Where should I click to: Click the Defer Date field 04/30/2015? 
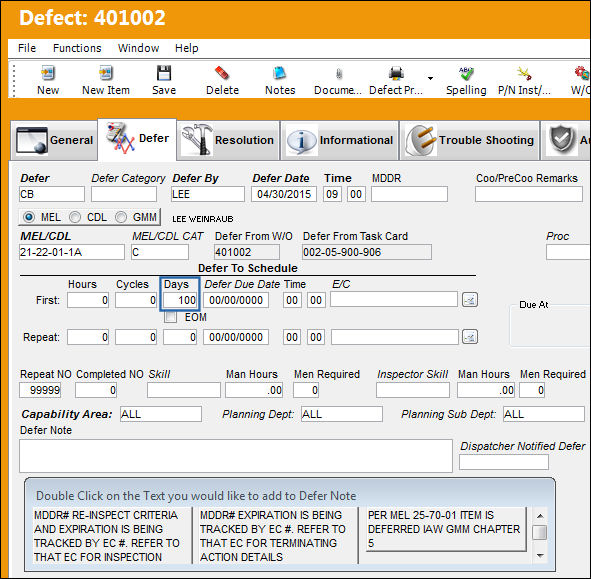(284, 194)
